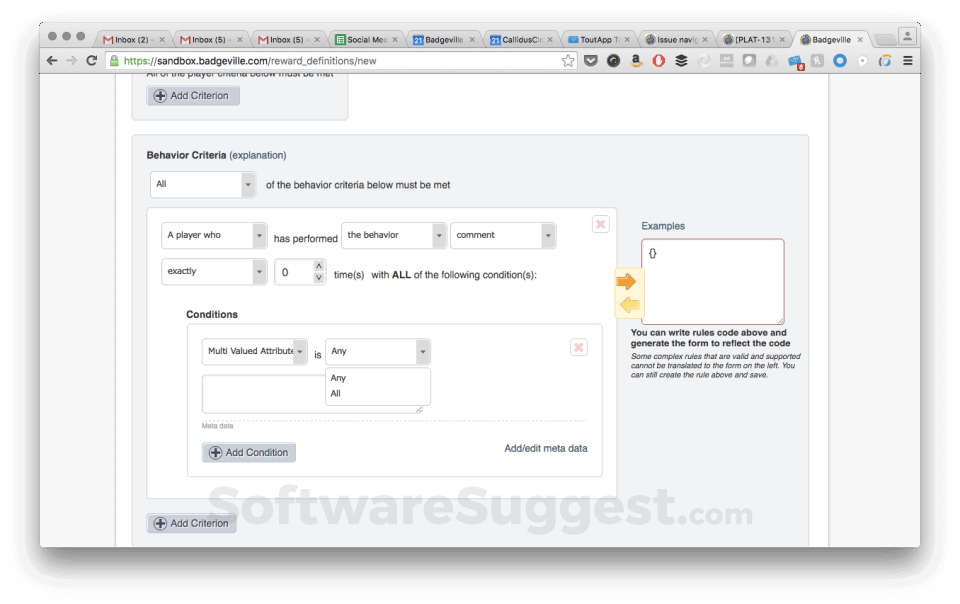
Task: Bookmark this page with the star icon
Action: [568, 61]
